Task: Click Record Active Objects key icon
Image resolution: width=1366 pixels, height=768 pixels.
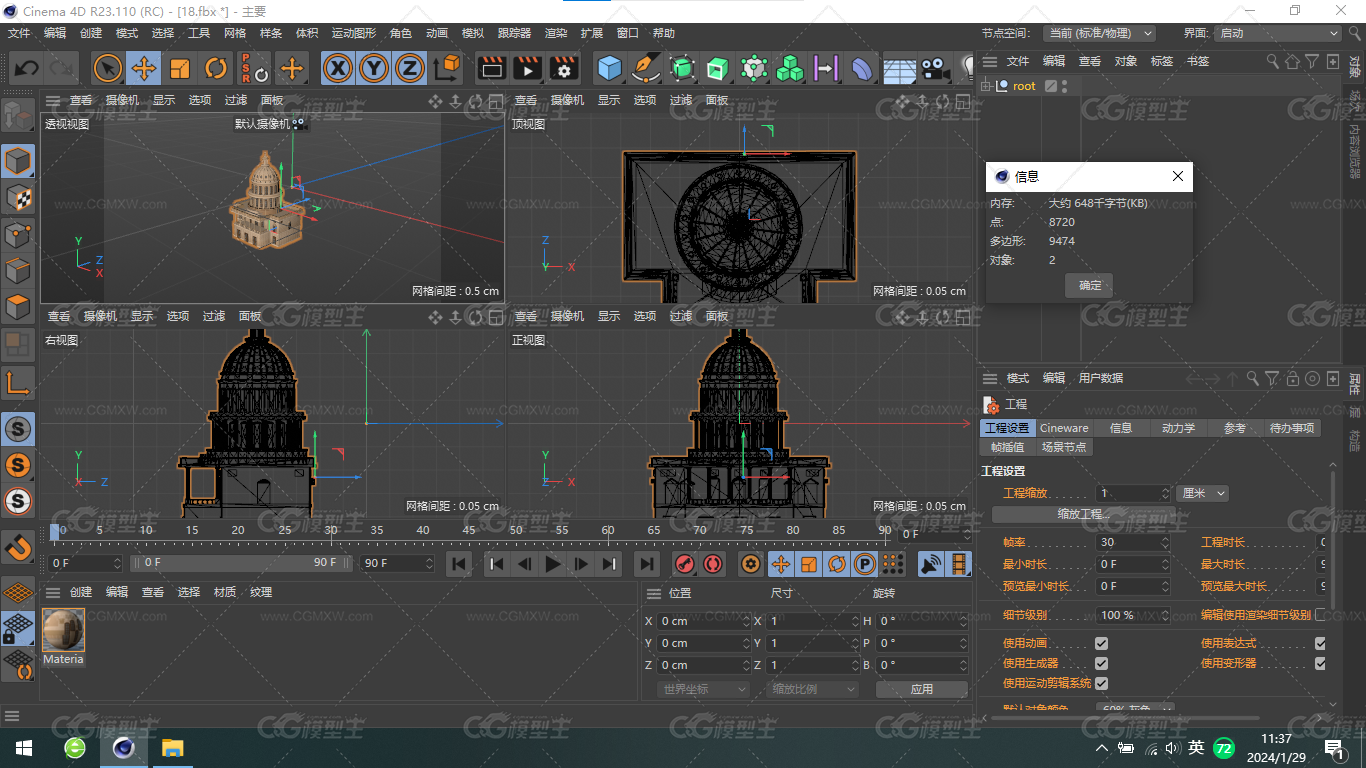Action: (684, 564)
